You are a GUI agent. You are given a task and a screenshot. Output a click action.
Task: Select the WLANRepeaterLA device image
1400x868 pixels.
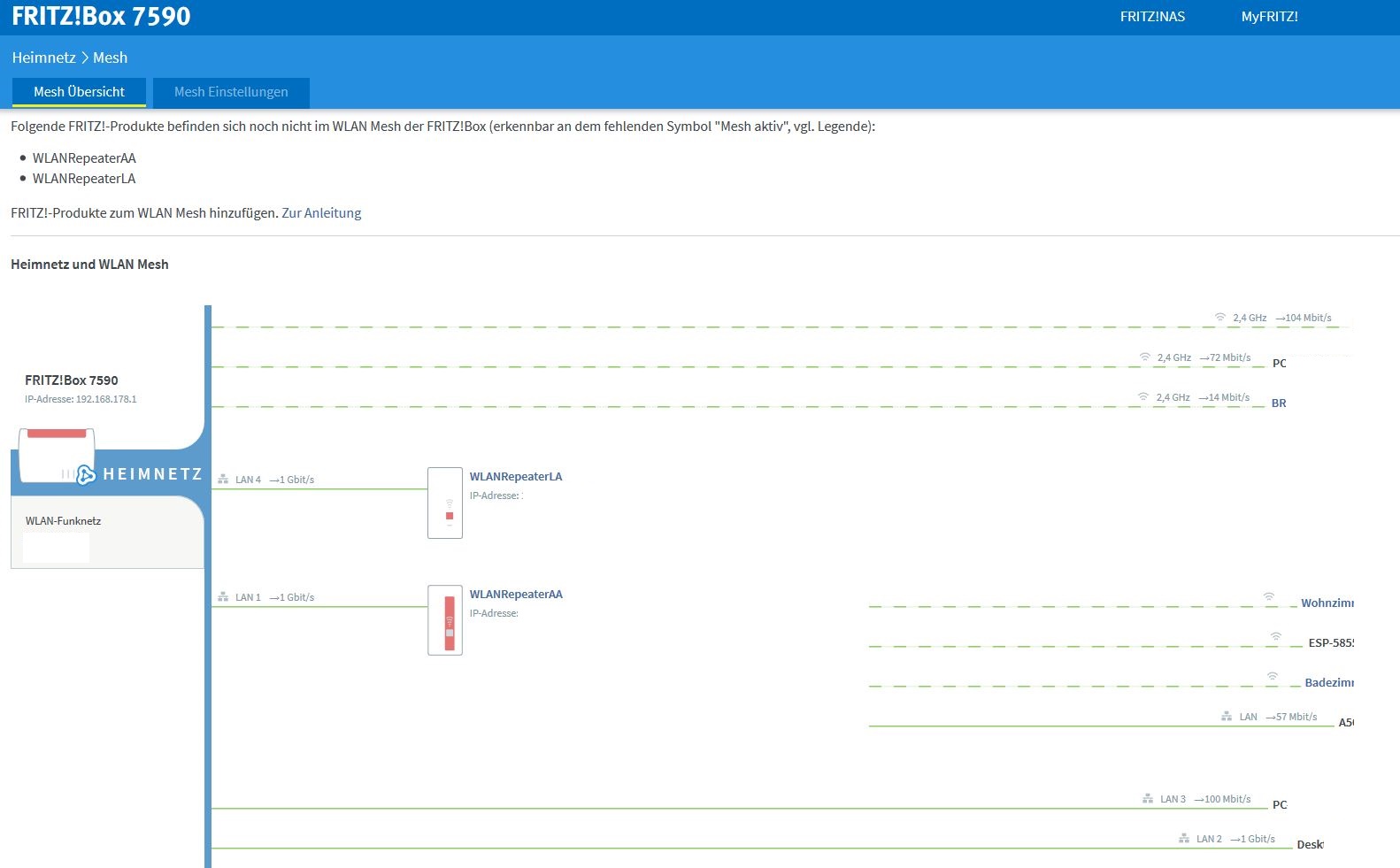(445, 503)
